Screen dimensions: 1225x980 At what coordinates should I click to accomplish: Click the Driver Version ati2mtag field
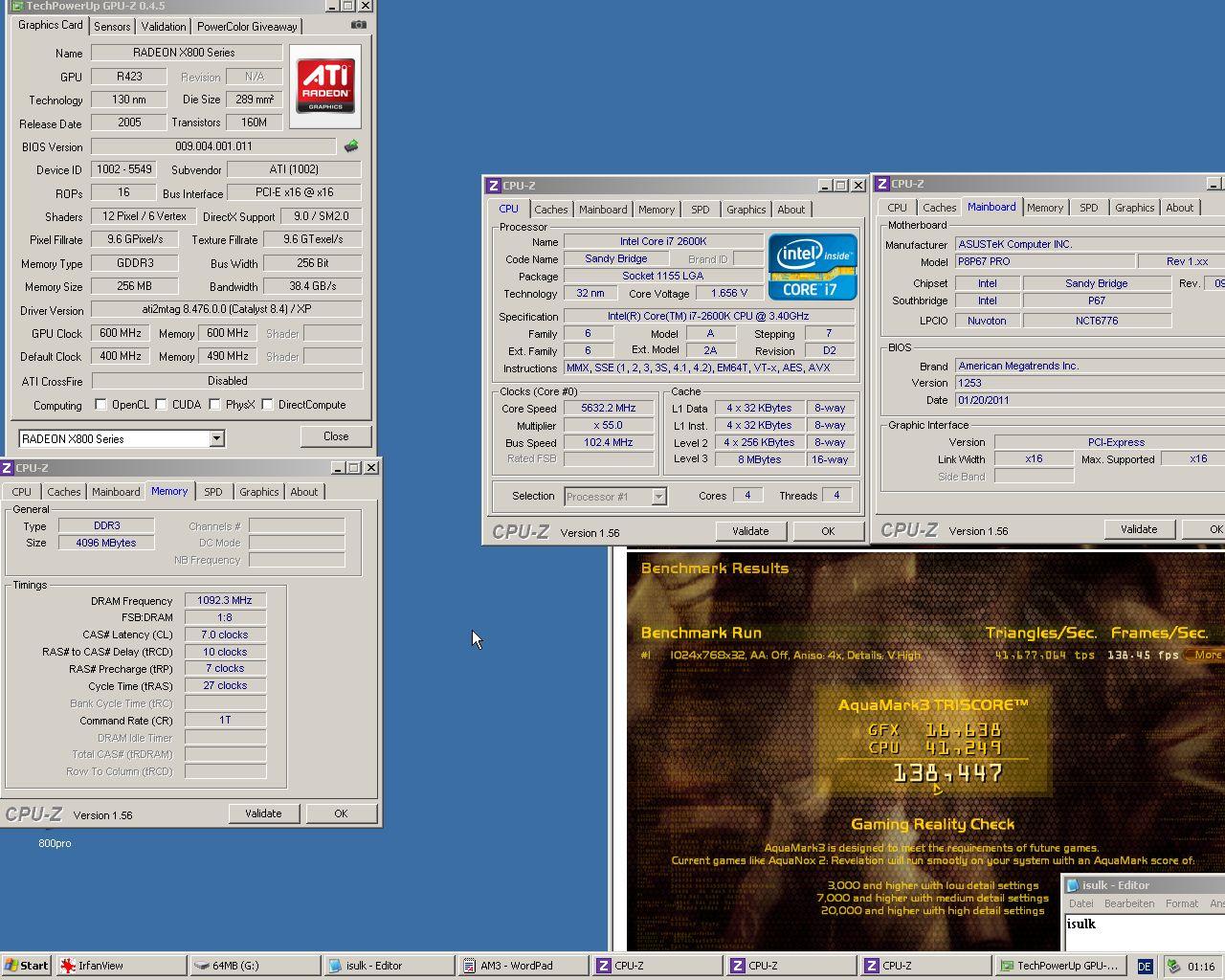[227, 309]
